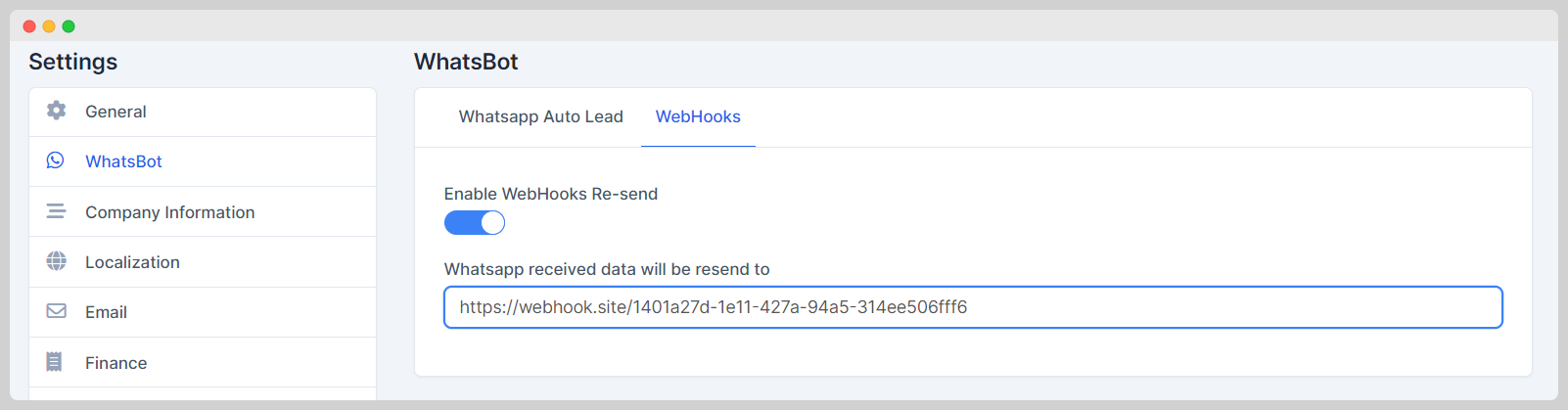Select the WebHooks tab
This screenshot has width=1568, height=410.
click(698, 116)
